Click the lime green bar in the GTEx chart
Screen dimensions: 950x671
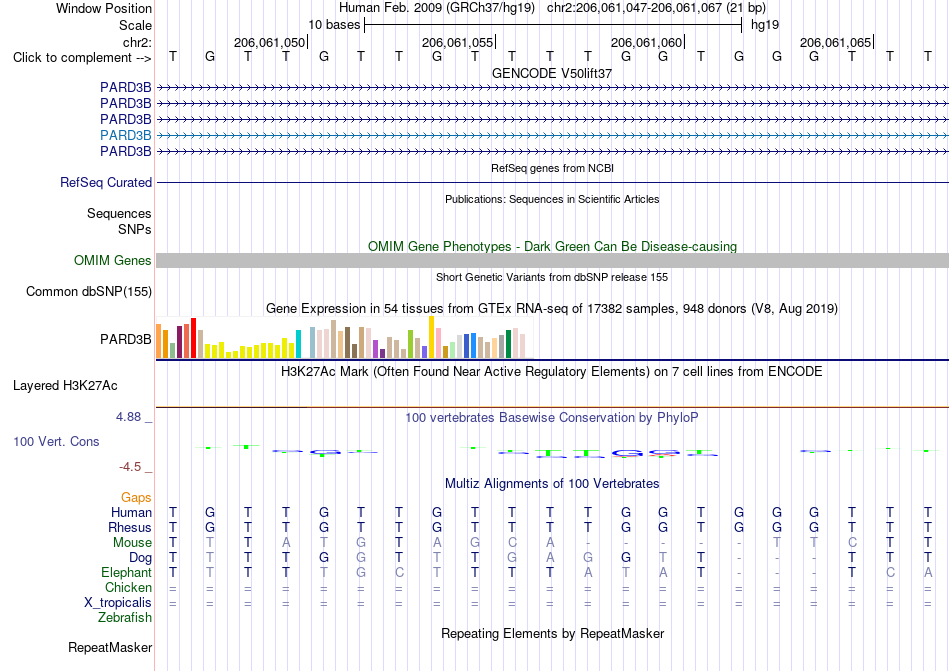pos(410,344)
